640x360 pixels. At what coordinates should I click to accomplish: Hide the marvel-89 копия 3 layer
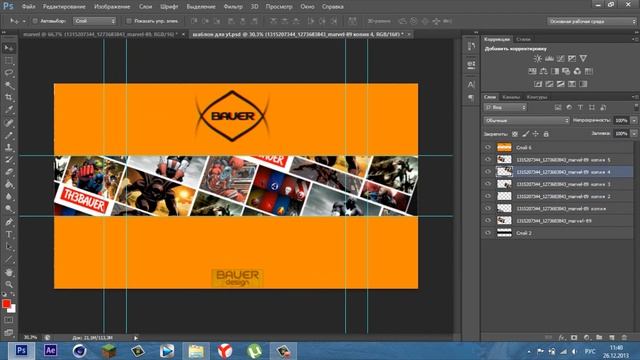488,184
